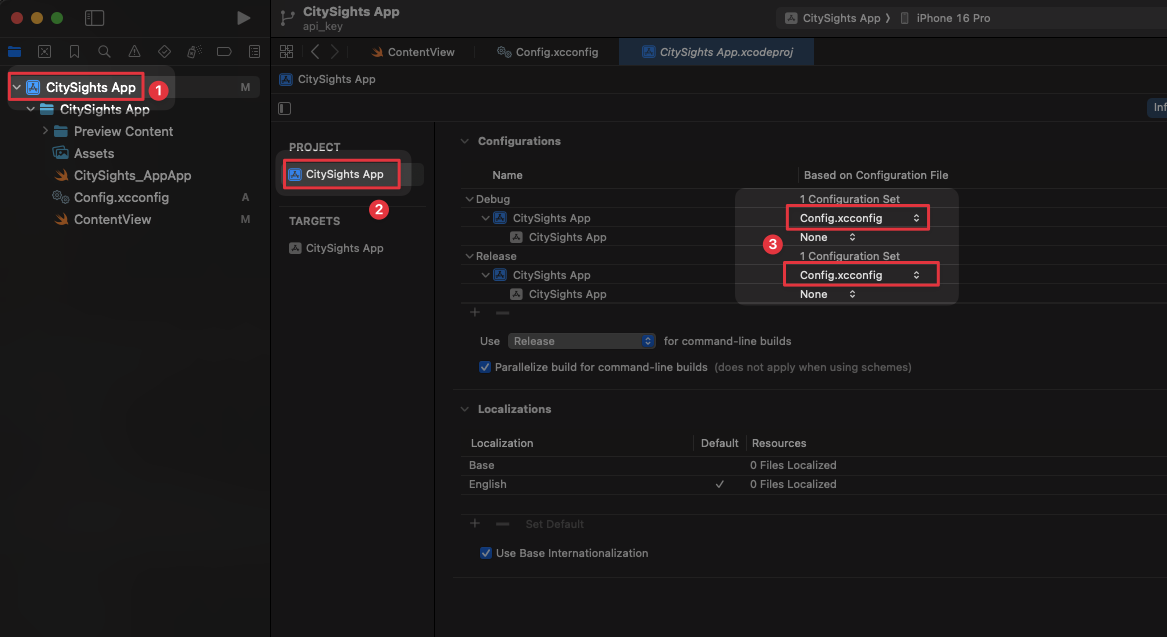Collapse the Localizations section
1167x637 pixels.
coord(465,409)
